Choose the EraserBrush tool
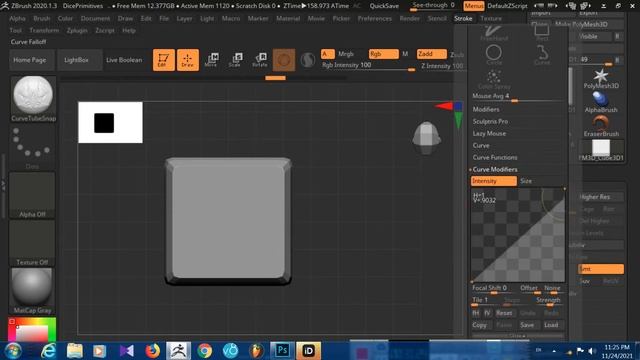This screenshot has width=640, height=360. click(601, 126)
